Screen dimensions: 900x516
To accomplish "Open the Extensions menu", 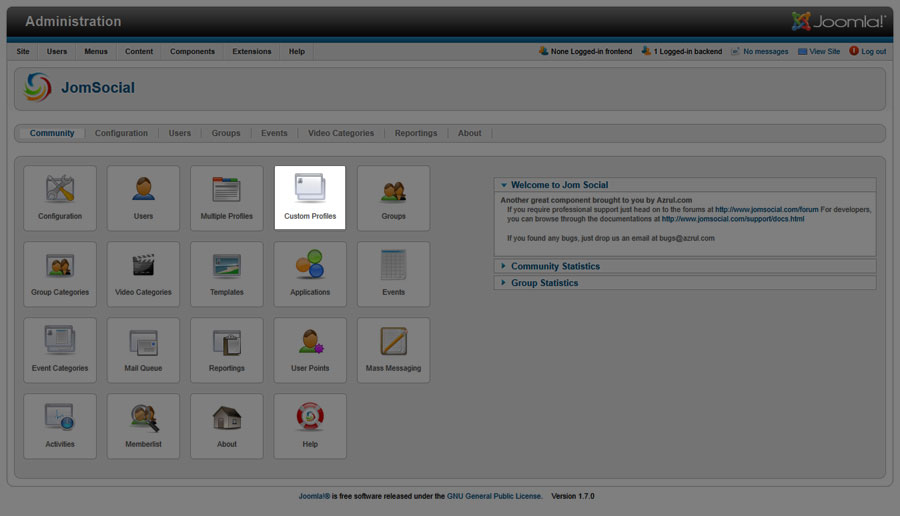I will [251, 51].
